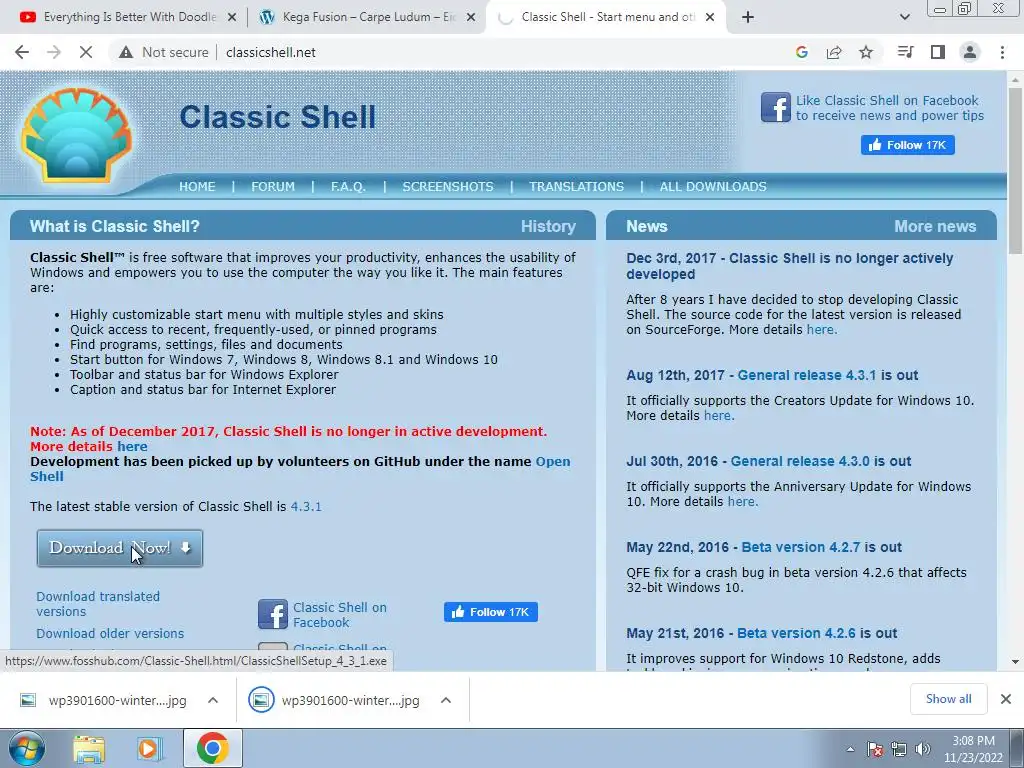Image resolution: width=1024 pixels, height=768 pixels.
Task: Click the tab search chevron
Action: 904,17
